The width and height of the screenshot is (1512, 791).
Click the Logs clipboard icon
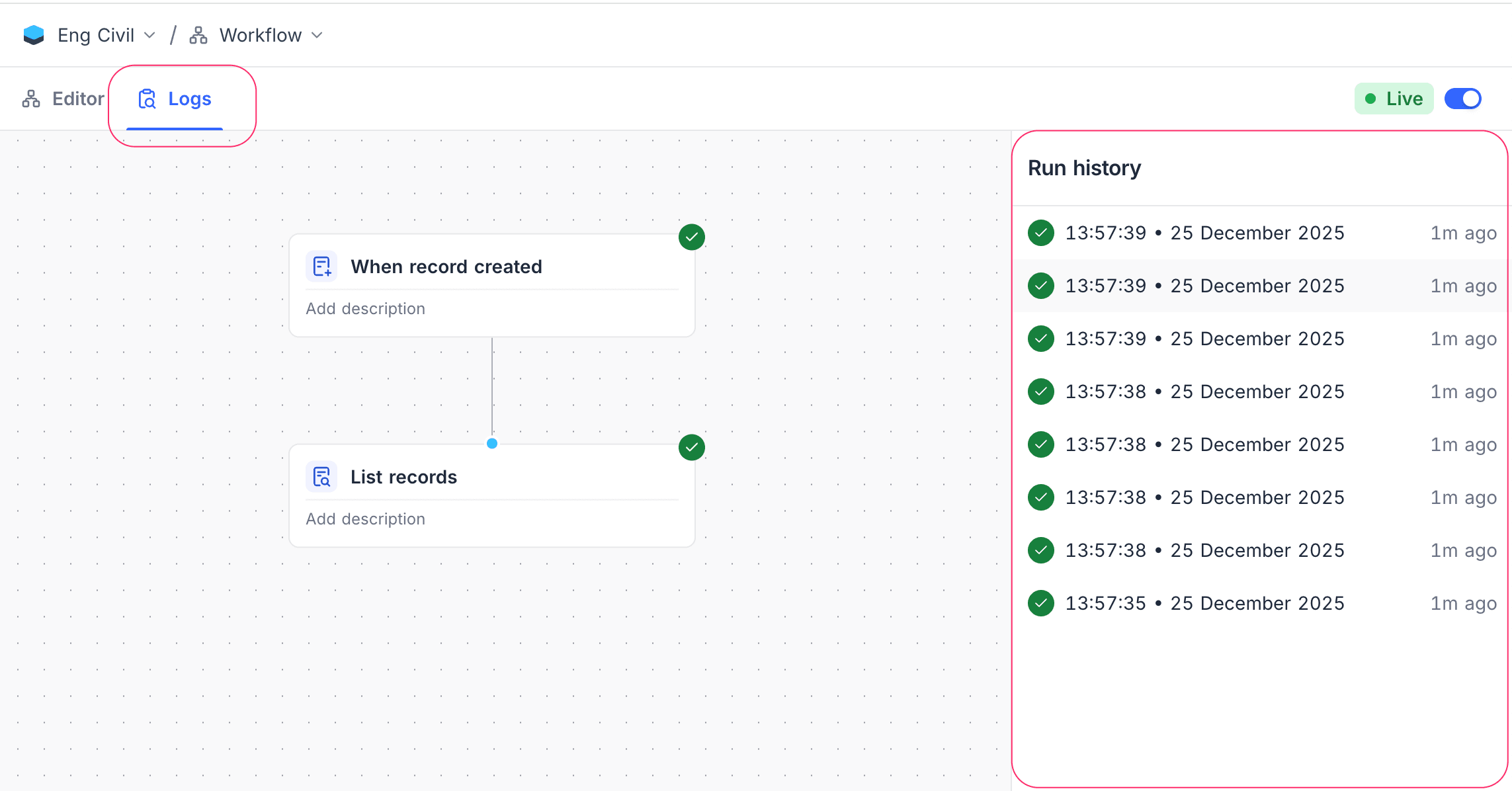147,98
